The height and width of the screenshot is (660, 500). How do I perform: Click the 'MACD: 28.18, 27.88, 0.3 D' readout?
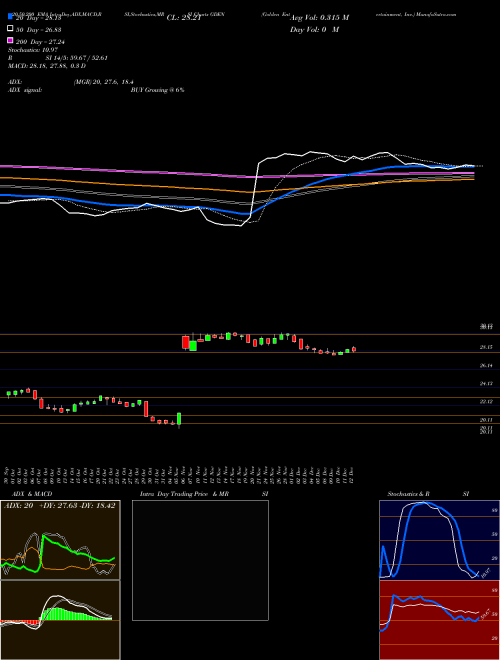47,66
